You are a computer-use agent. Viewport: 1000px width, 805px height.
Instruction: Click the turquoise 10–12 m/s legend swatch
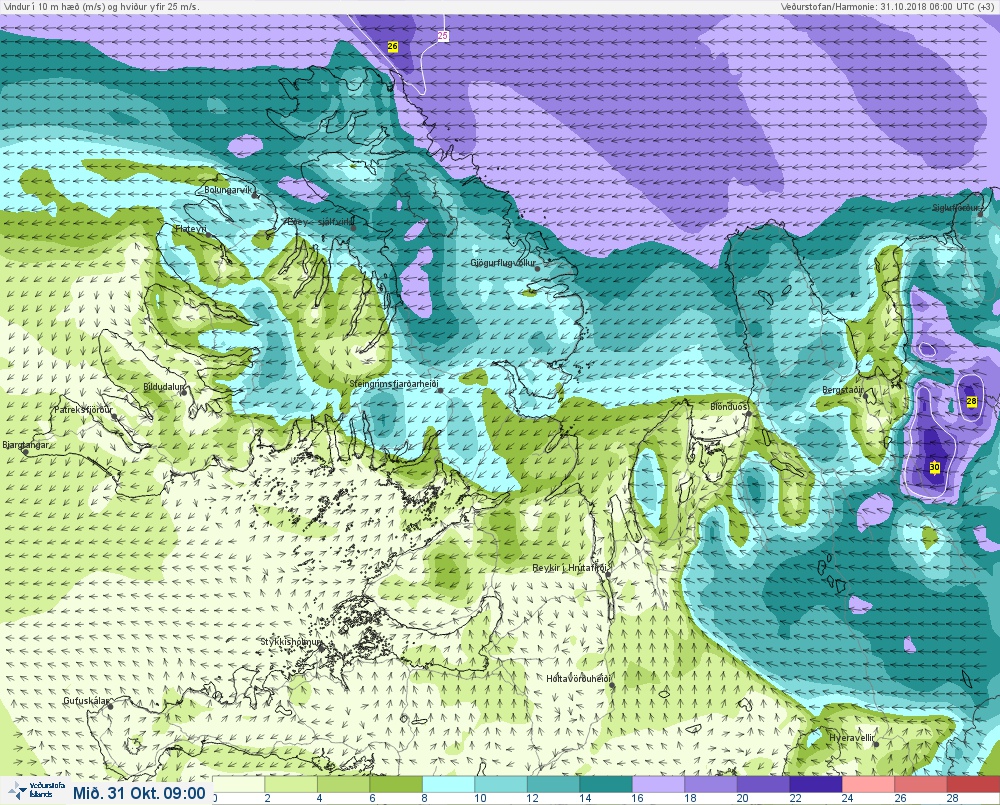point(501,784)
